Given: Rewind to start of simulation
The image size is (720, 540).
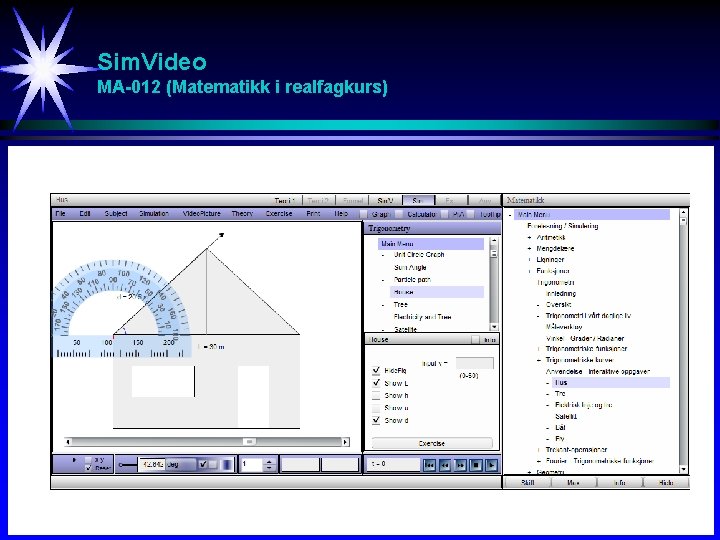Looking at the screenshot, I should [429, 465].
